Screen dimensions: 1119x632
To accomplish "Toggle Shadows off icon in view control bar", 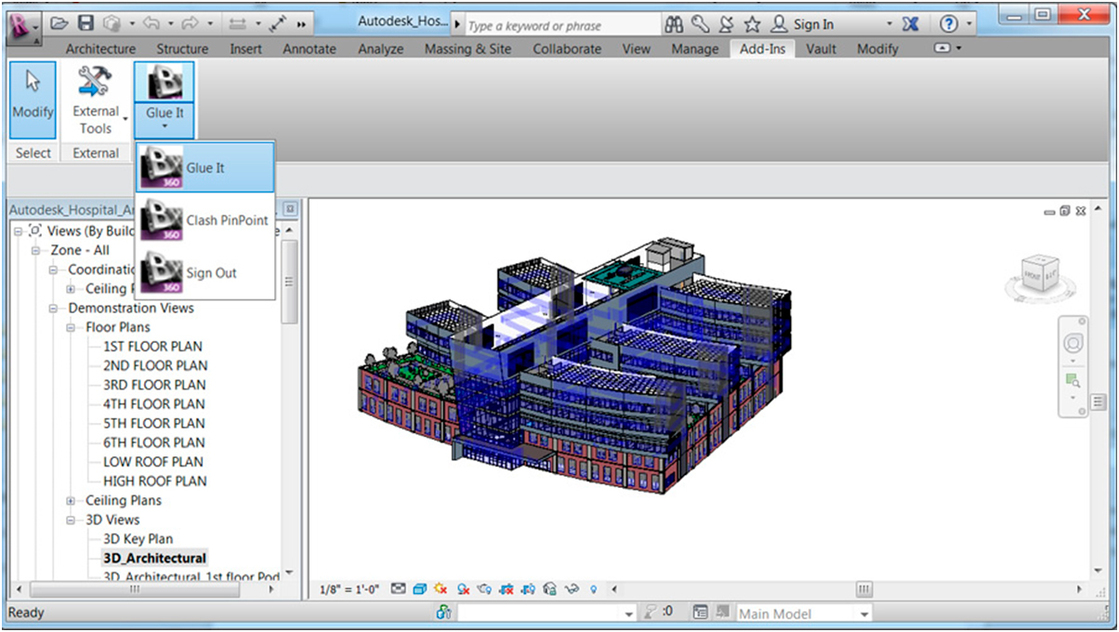I will click(x=441, y=589).
